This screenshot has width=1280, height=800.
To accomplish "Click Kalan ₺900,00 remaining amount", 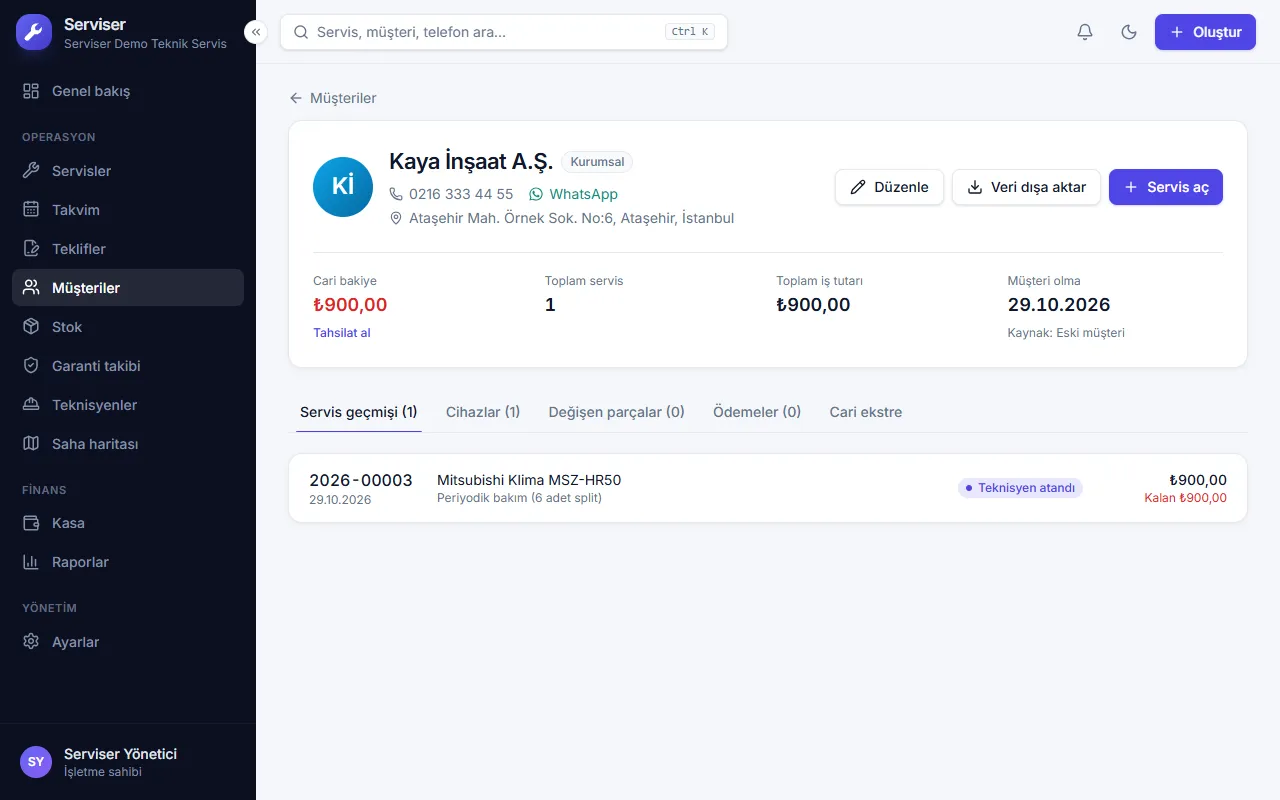I will pyautogui.click(x=1185, y=498).
